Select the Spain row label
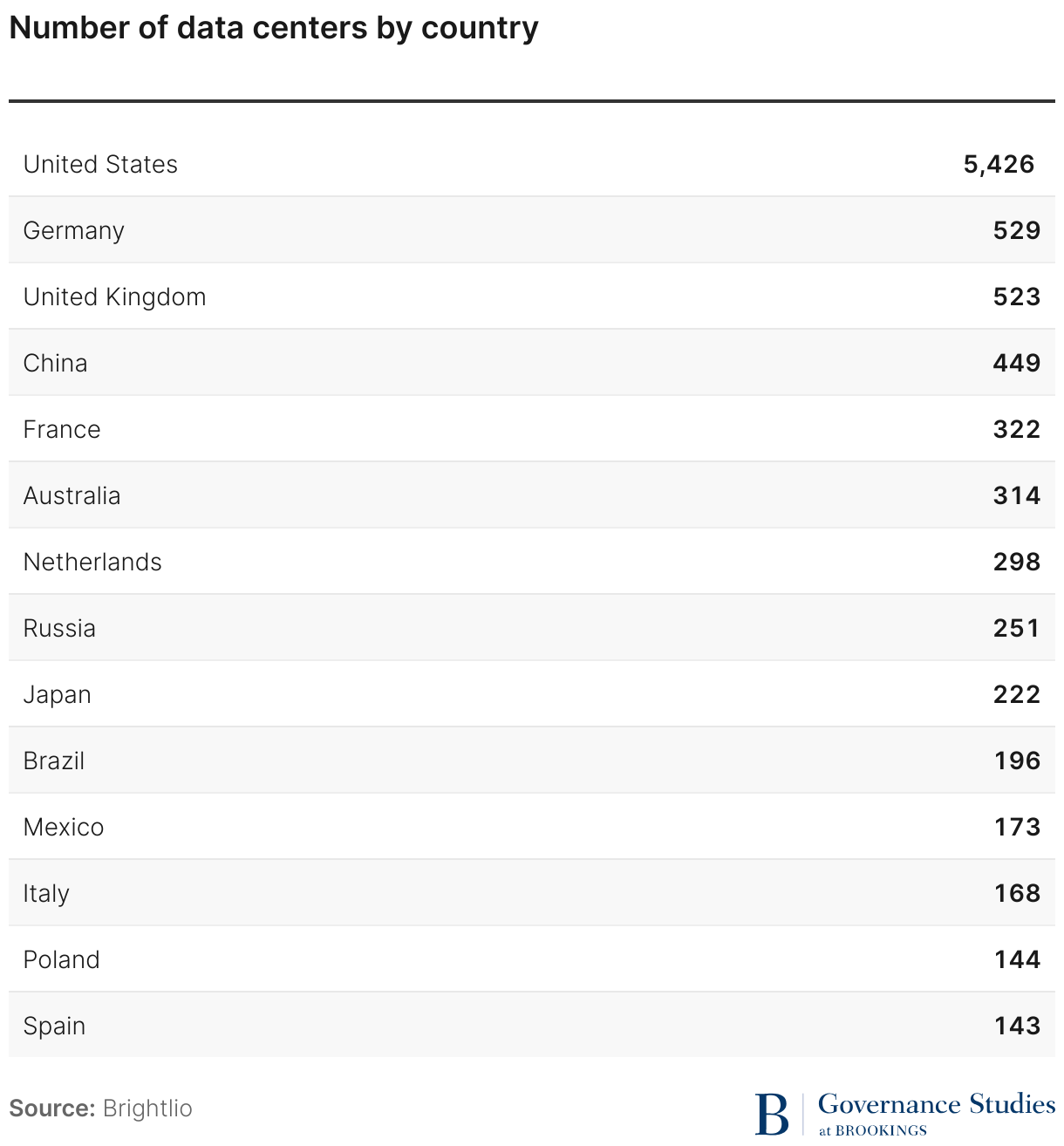 pyautogui.click(x=54, y=1026)
